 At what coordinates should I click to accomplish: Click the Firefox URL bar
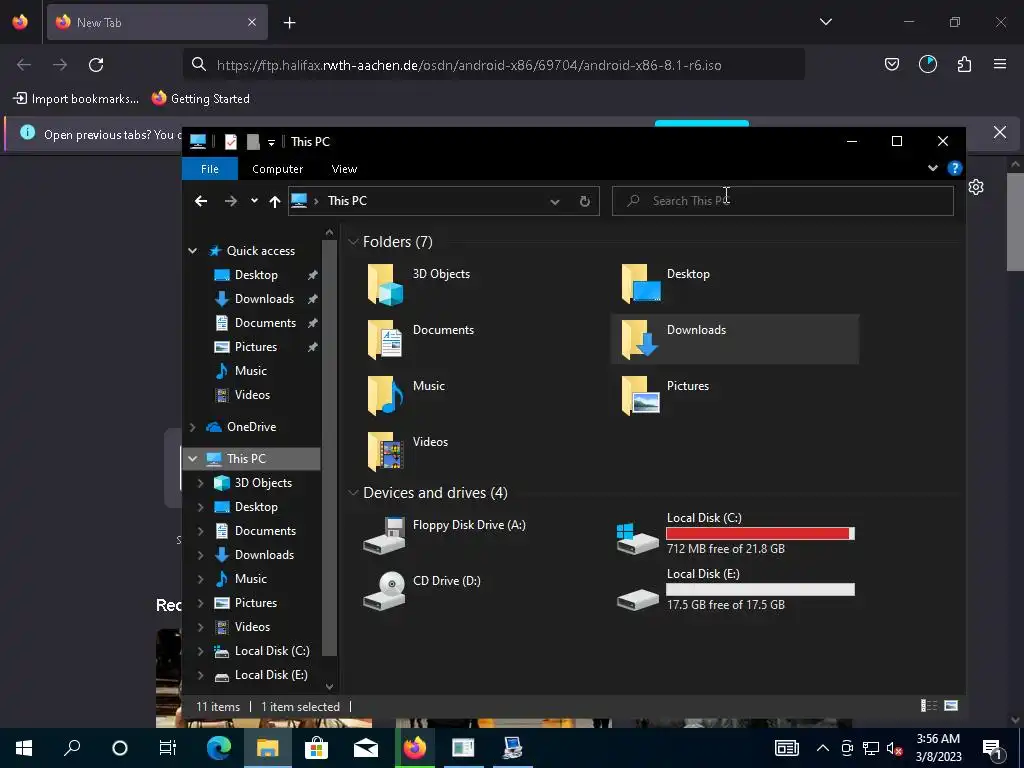coord(494,65)
